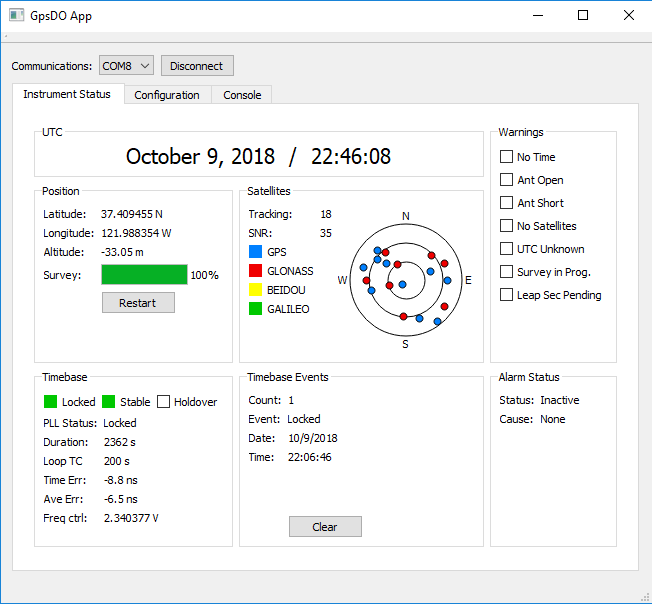Click the green Stable indicator

point(108,402)
